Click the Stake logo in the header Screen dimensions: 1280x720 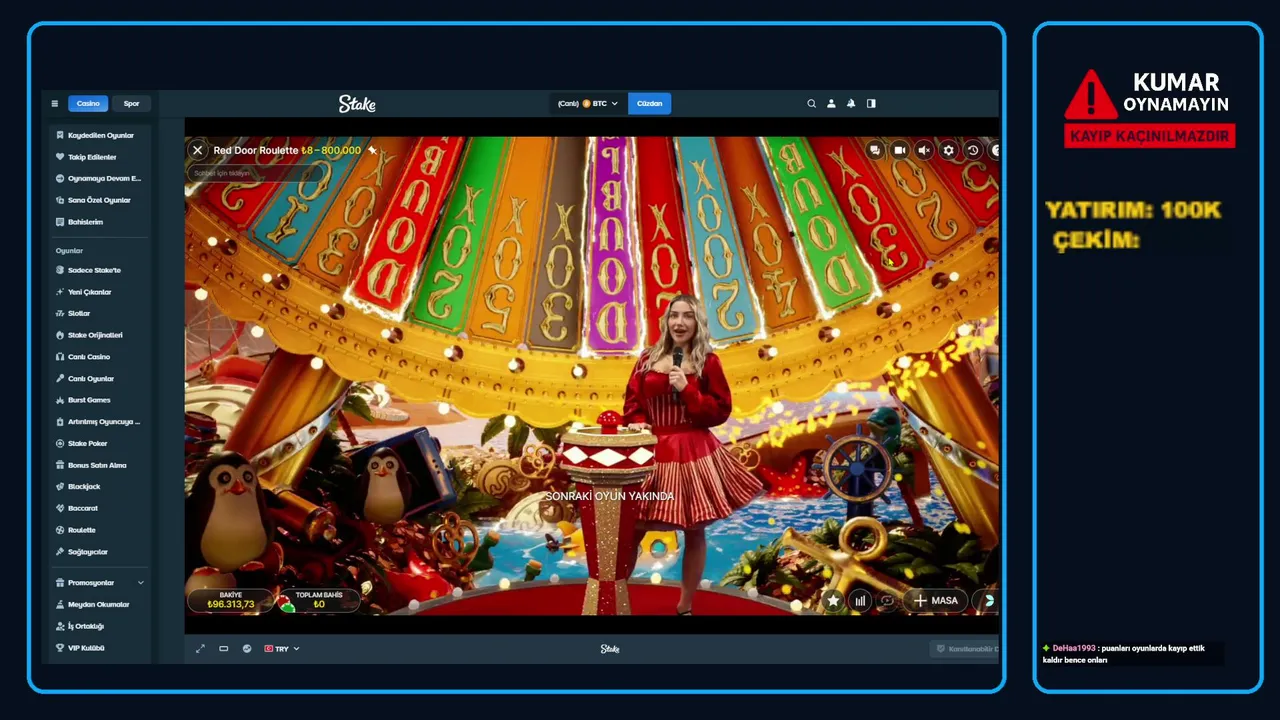tap(357, 103)
